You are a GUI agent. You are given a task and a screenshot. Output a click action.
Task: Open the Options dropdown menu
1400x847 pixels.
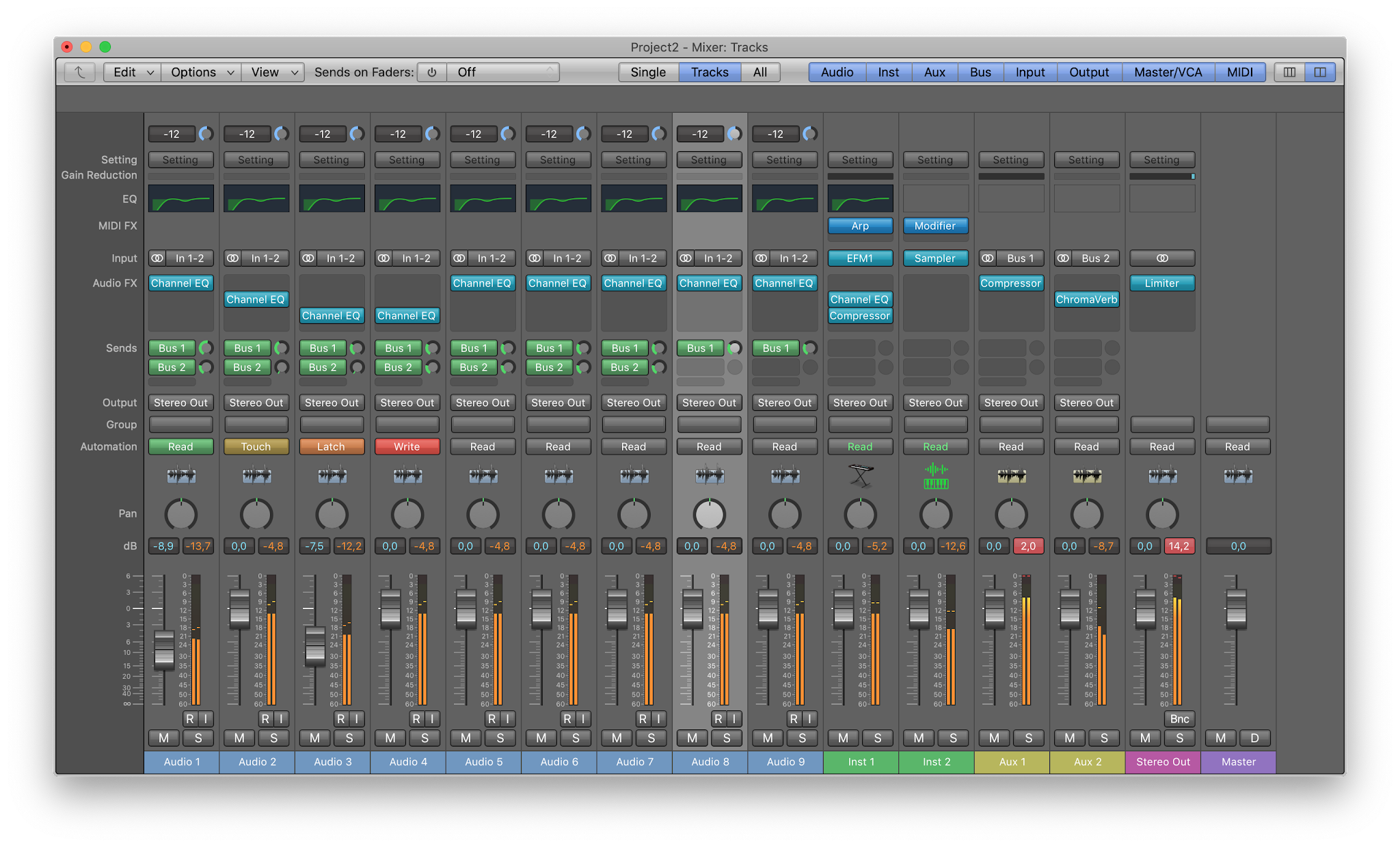(x=201, y=72)
